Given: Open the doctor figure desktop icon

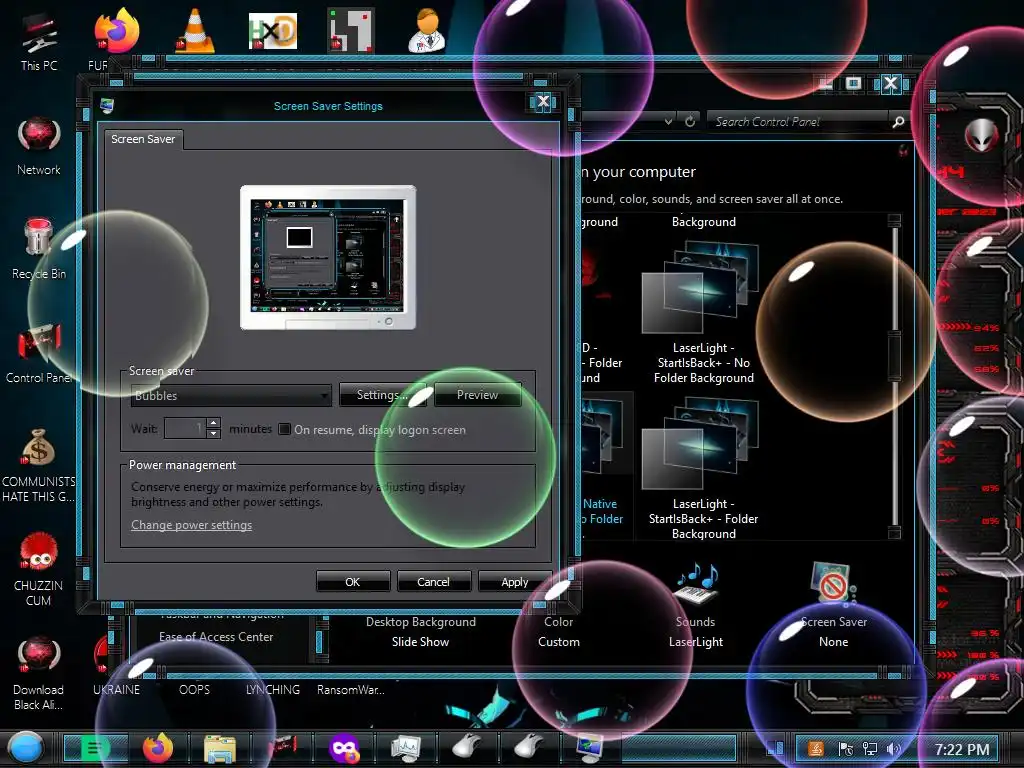Looking at the screenshot, I should pyautogui.click(x=428, y=30).
